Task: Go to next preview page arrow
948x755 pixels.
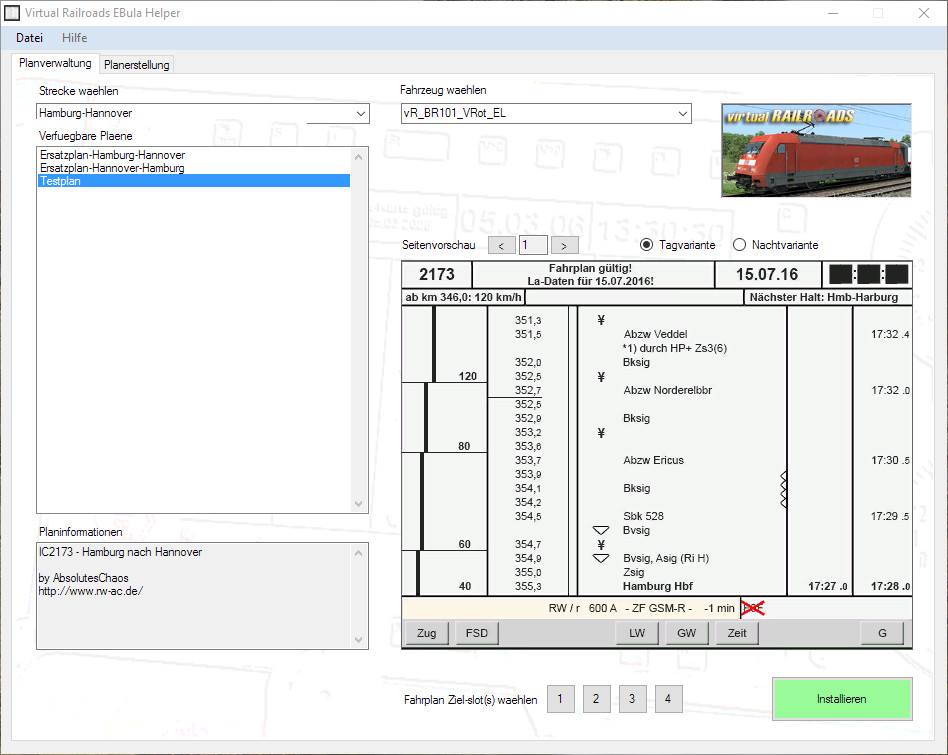Action: pos(564,245)
